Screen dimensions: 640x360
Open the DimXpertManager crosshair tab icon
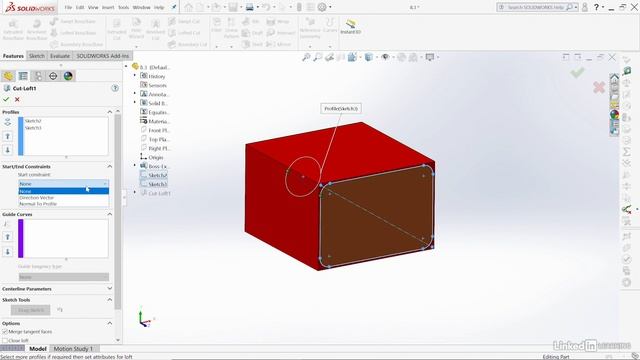[53, 76]
